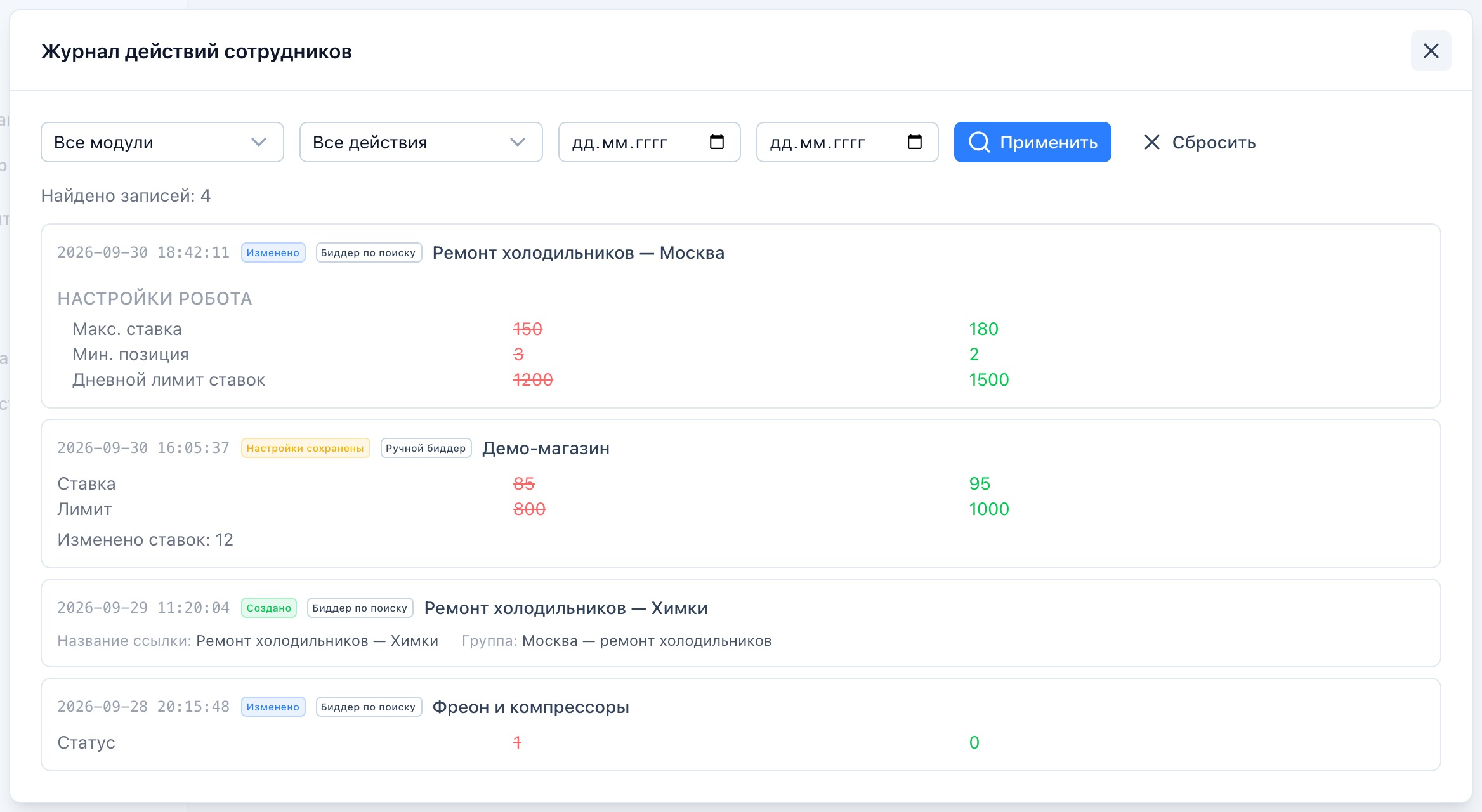Click 'Журнал действий сотрудников' heading
The height and width of the screenshot is (812, 1482).
pos(197,51)
